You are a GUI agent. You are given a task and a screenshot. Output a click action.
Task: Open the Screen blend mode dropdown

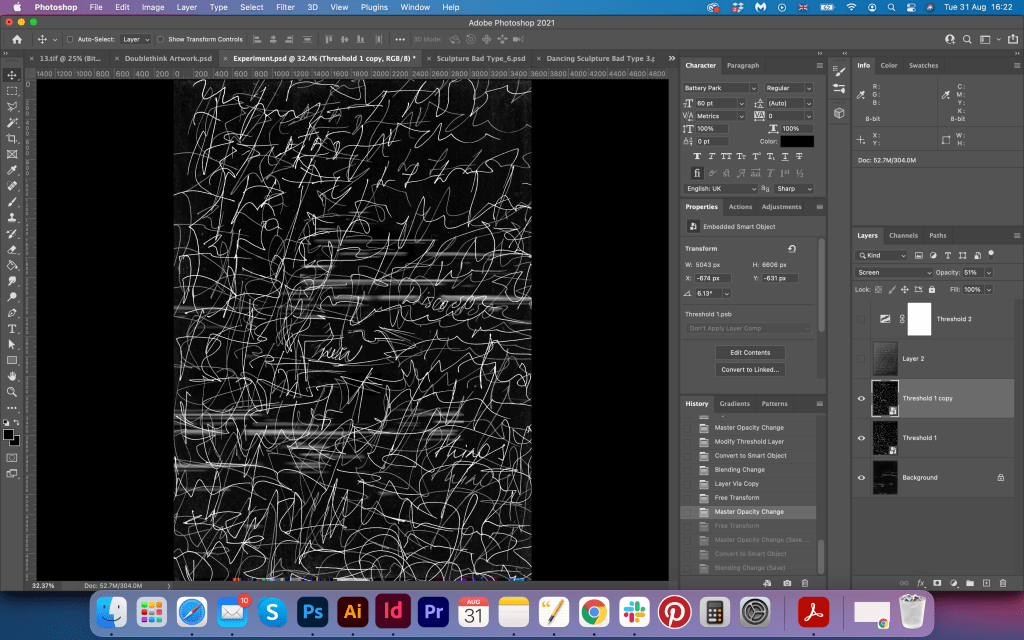(893, 272)
